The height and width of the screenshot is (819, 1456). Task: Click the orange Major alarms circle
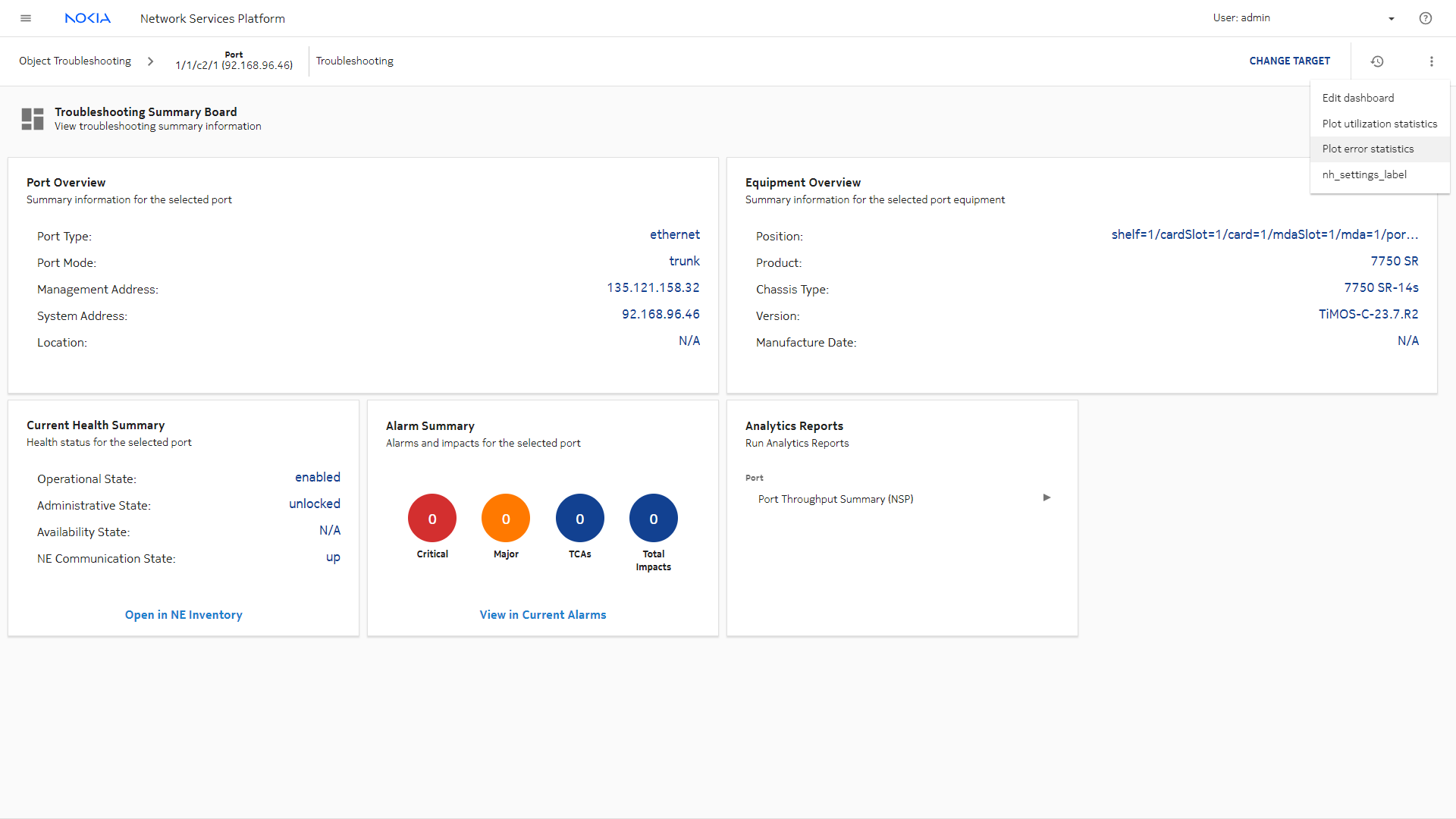[x=506, y=519]
